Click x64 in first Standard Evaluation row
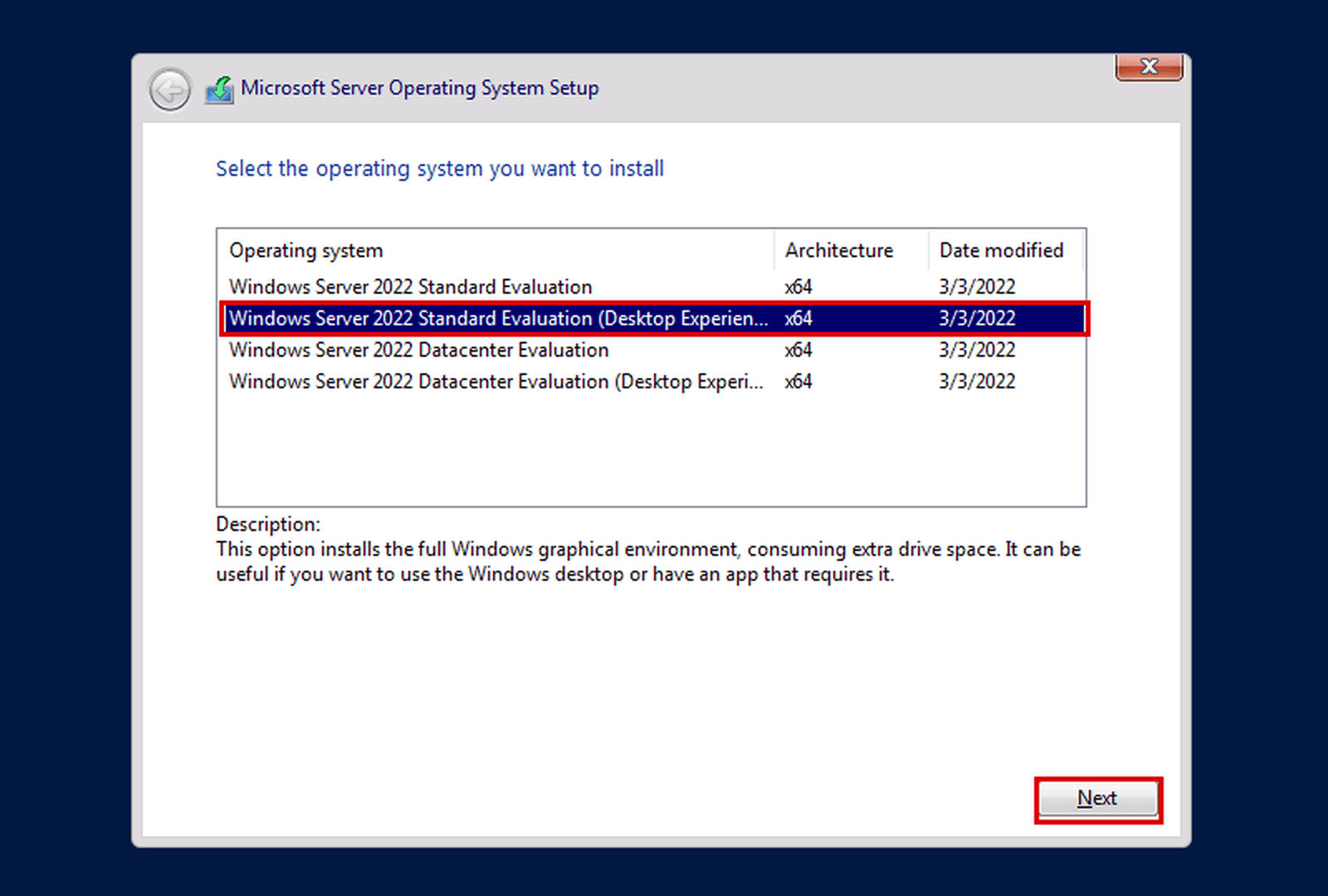The image size is (1328, 896). 798,287
